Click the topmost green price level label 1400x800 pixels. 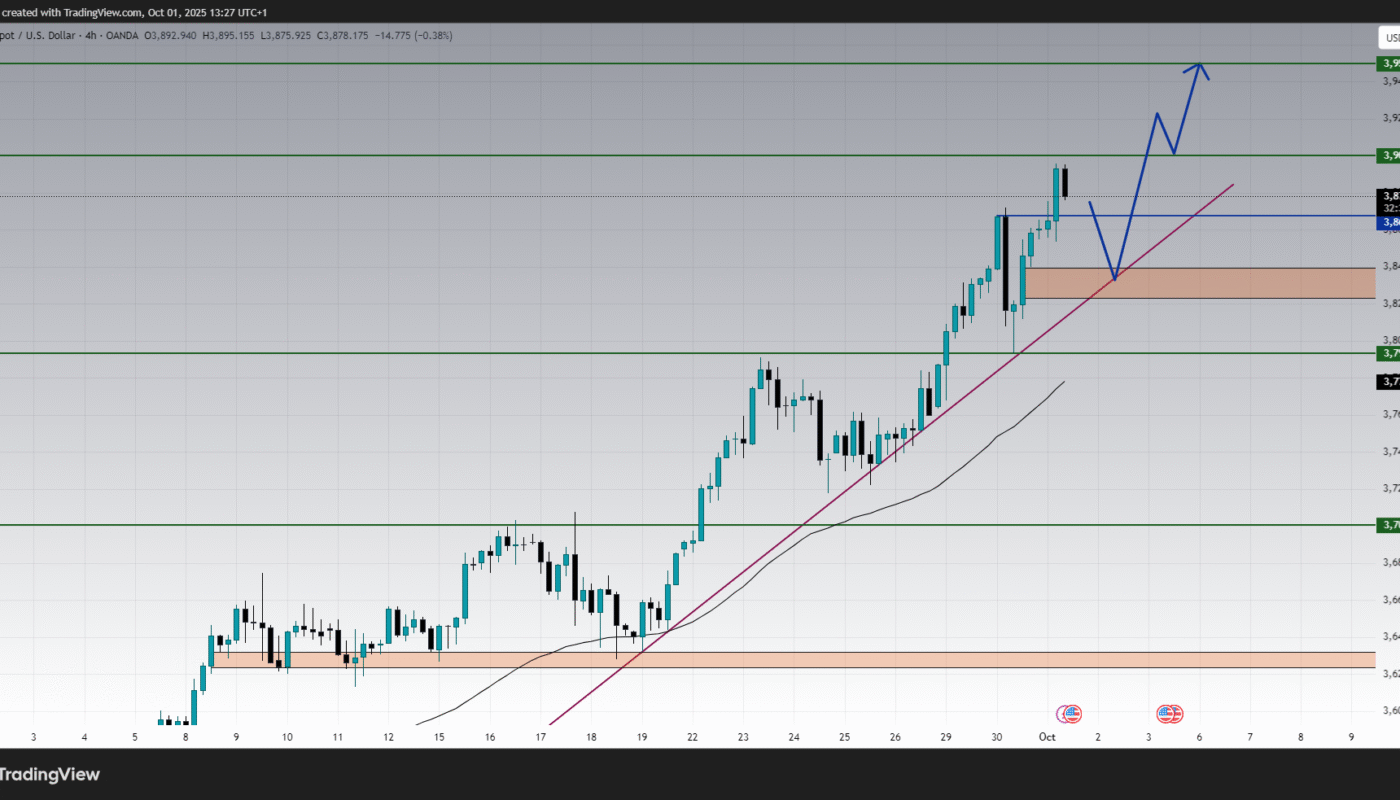1389,64
